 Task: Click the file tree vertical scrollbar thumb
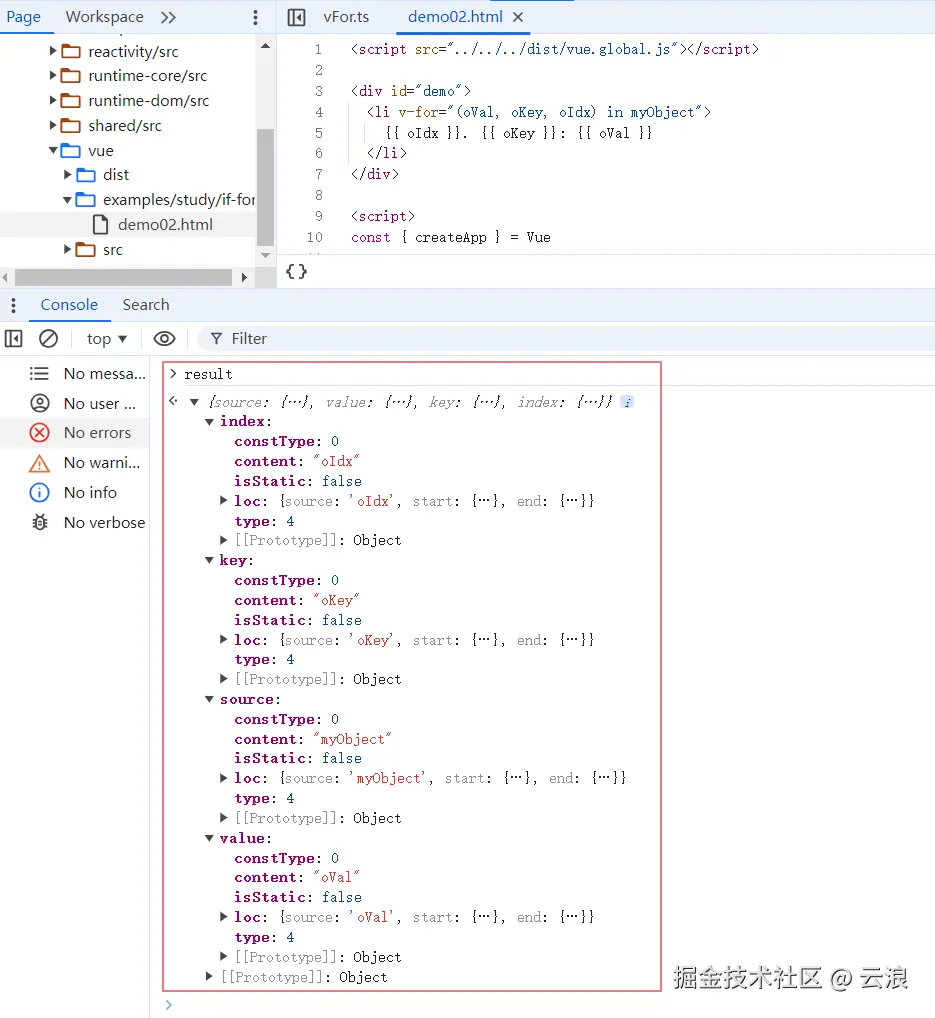point(265,187)
